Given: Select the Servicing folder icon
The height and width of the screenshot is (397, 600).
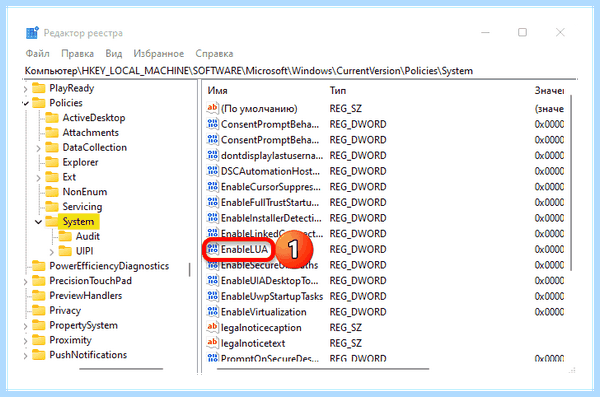Looking at the screenshot, I should (52, 206).
